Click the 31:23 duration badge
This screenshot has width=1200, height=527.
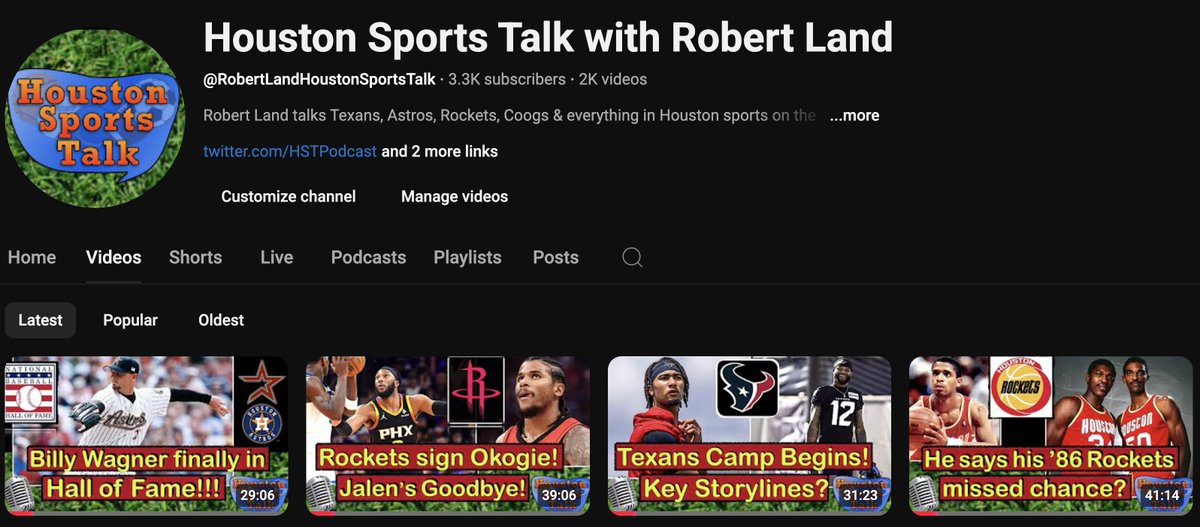click(861, 495)
